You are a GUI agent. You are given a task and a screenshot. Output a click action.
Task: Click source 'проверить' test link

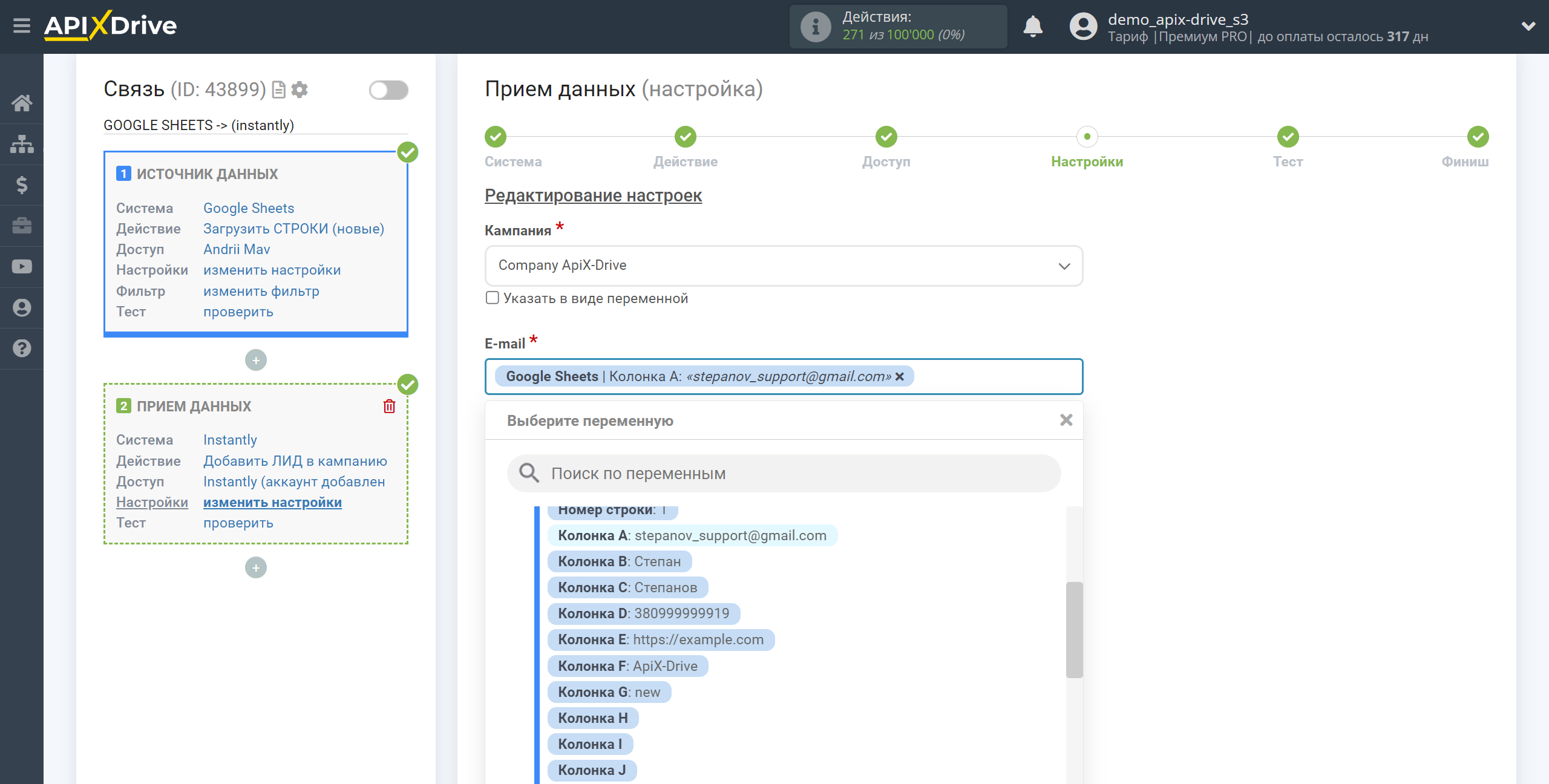238,312
